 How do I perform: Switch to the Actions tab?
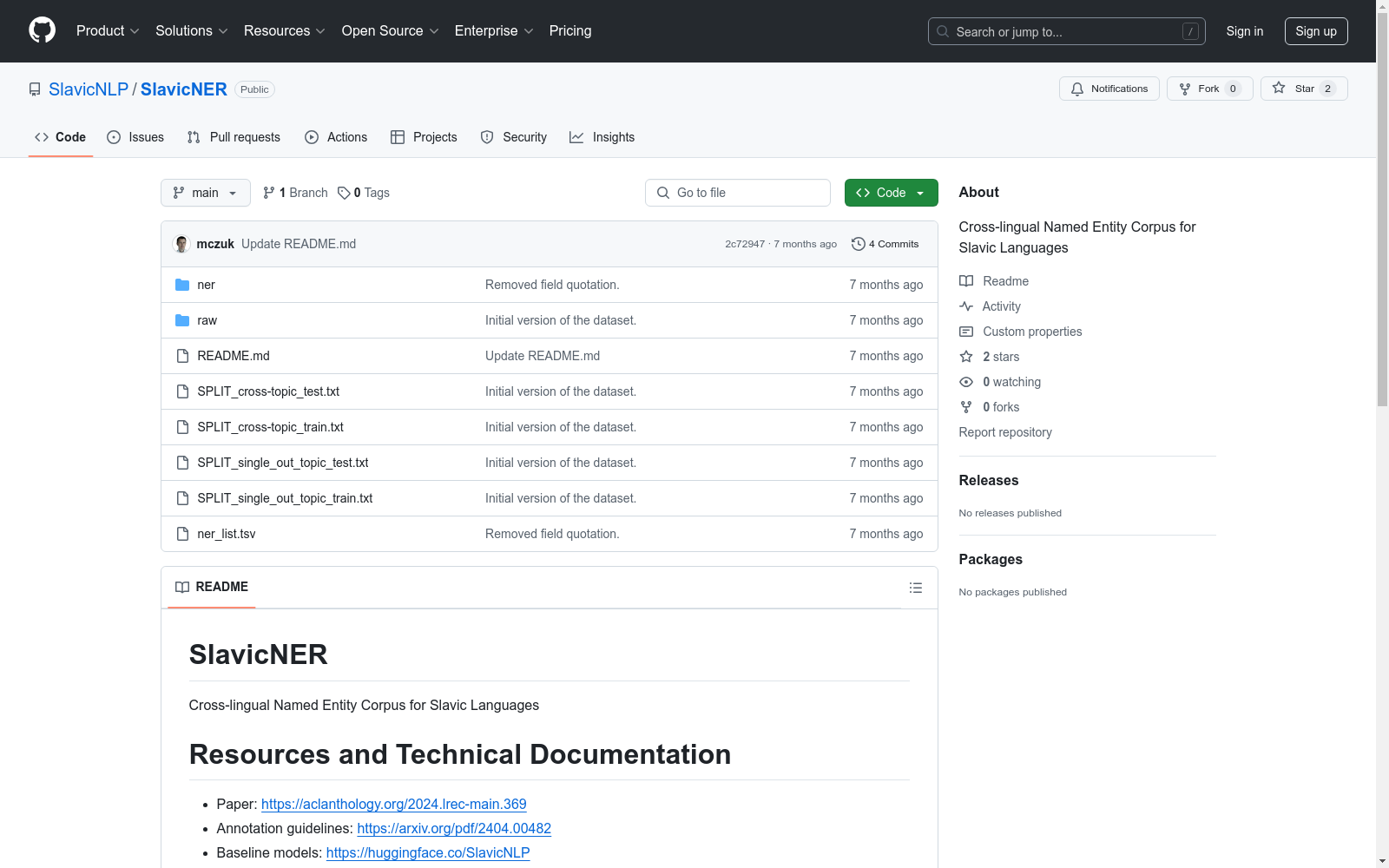tap(336, 137)
